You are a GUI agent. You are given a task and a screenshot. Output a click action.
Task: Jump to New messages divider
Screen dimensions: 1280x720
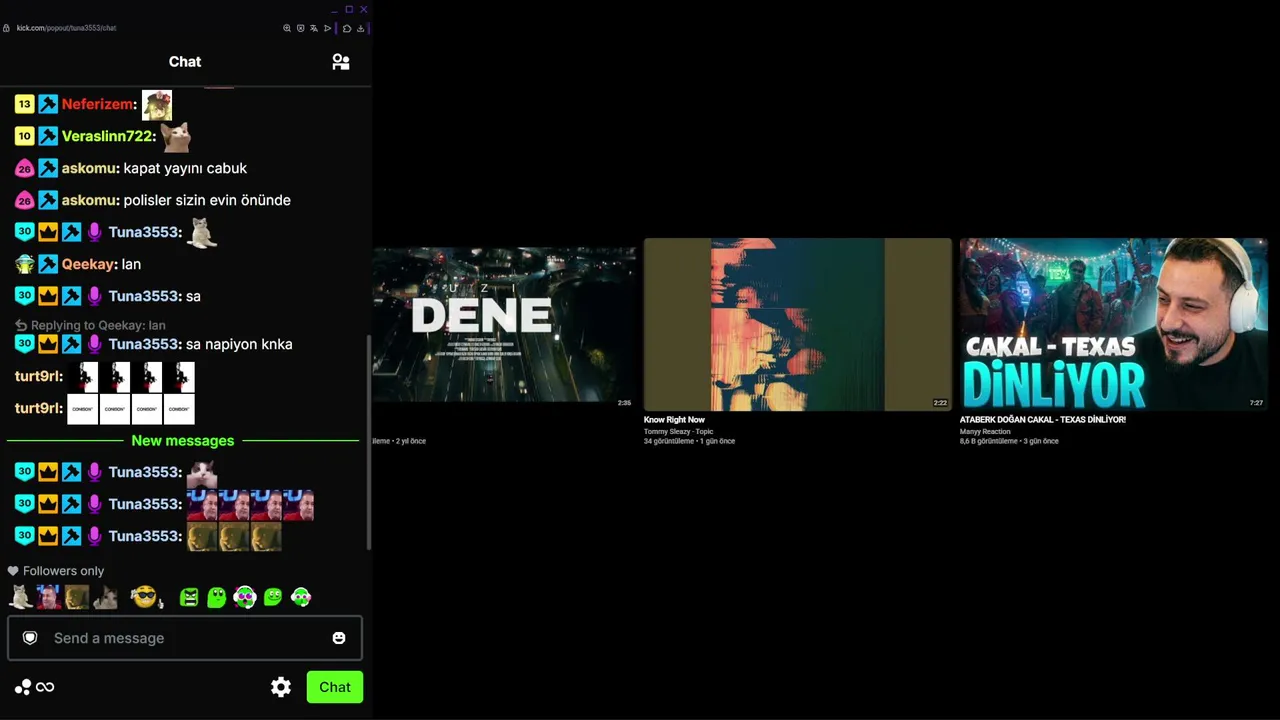pyautogui.click(x=183, y=441)
